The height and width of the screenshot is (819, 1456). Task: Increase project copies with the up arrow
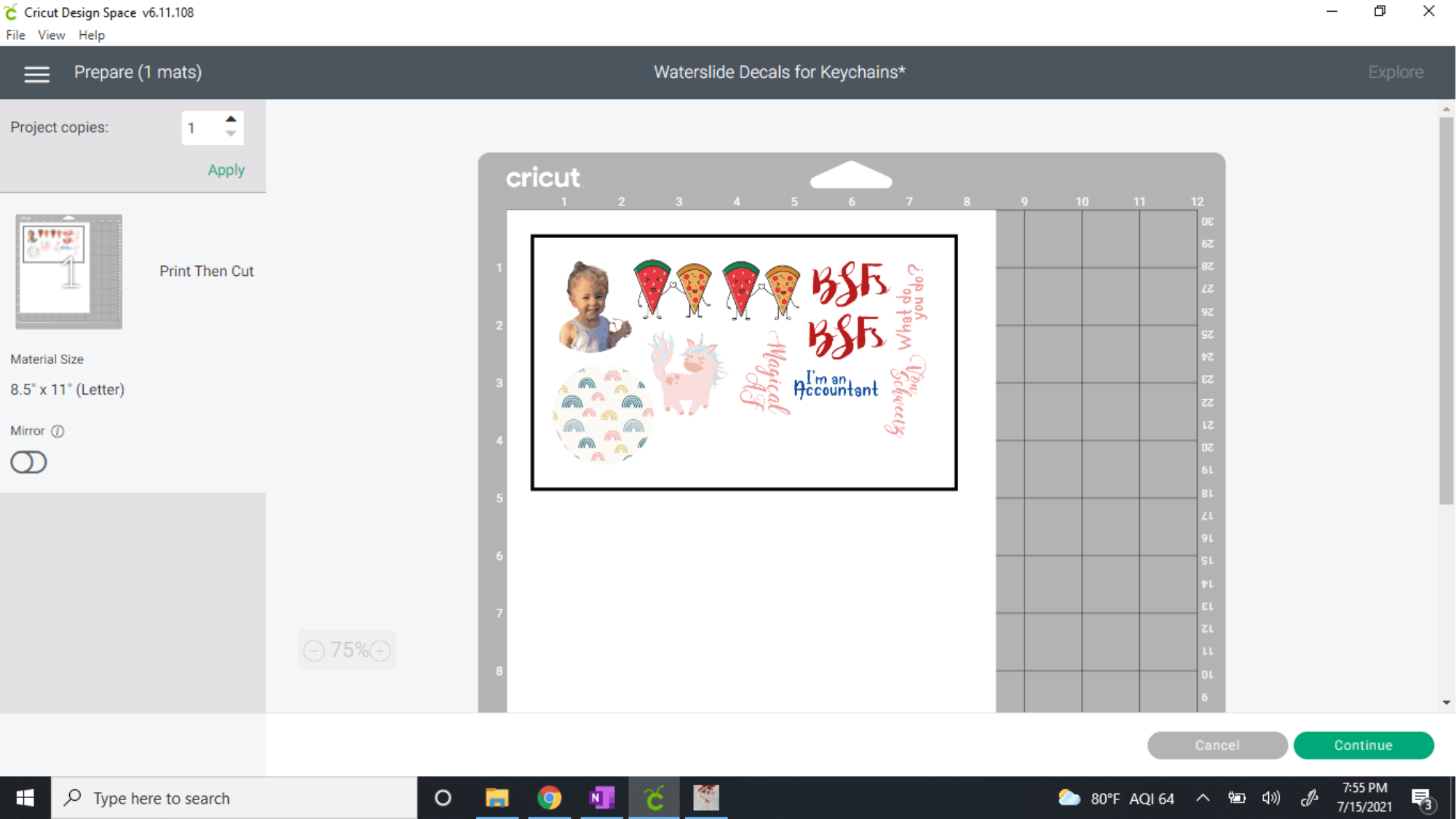pyautogui.click(x=231, y=119)
